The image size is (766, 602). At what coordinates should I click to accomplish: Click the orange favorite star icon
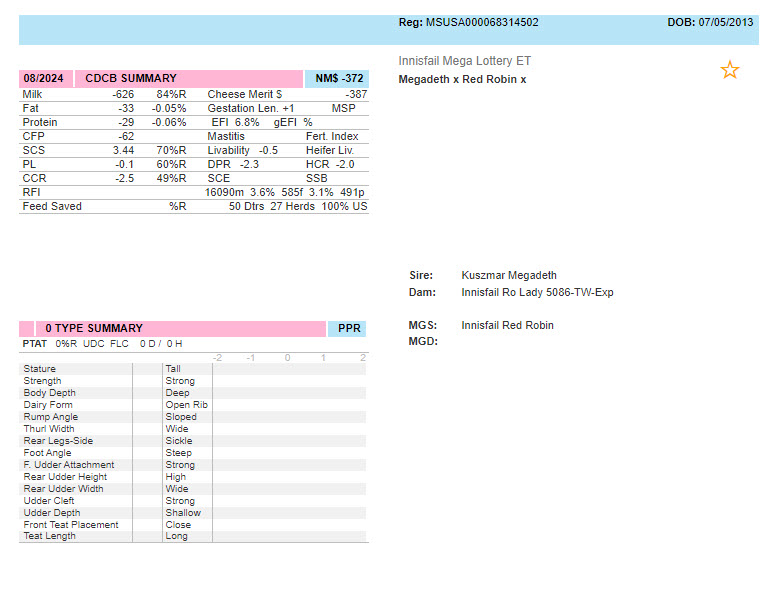click(x=729, y=70)
